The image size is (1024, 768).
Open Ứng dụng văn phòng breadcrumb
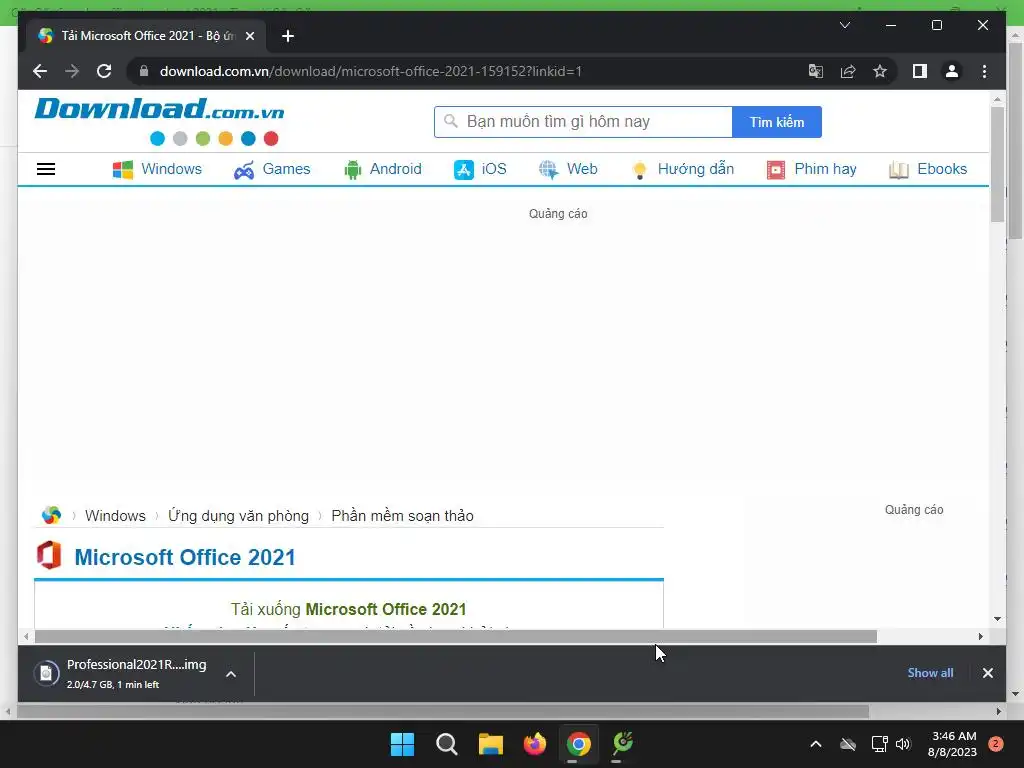click(238, 516)
